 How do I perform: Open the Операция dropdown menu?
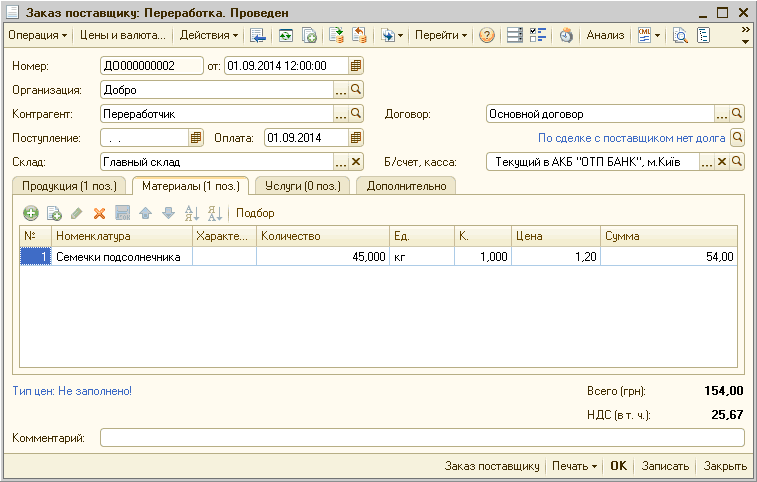[38, 35]
